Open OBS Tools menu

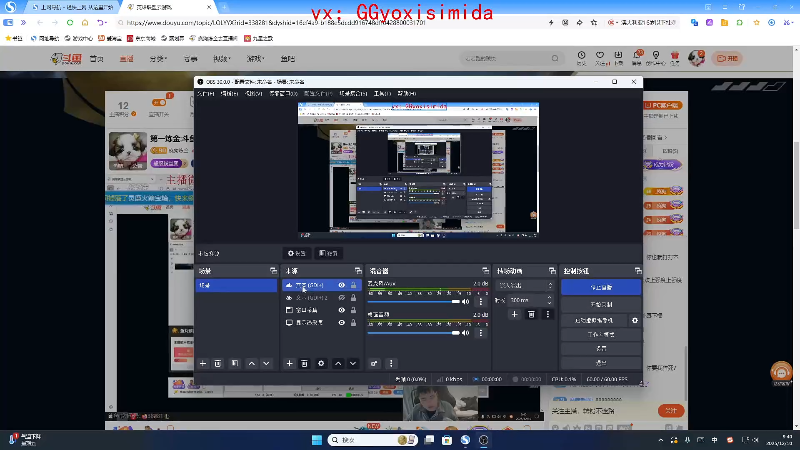point(382,93)
